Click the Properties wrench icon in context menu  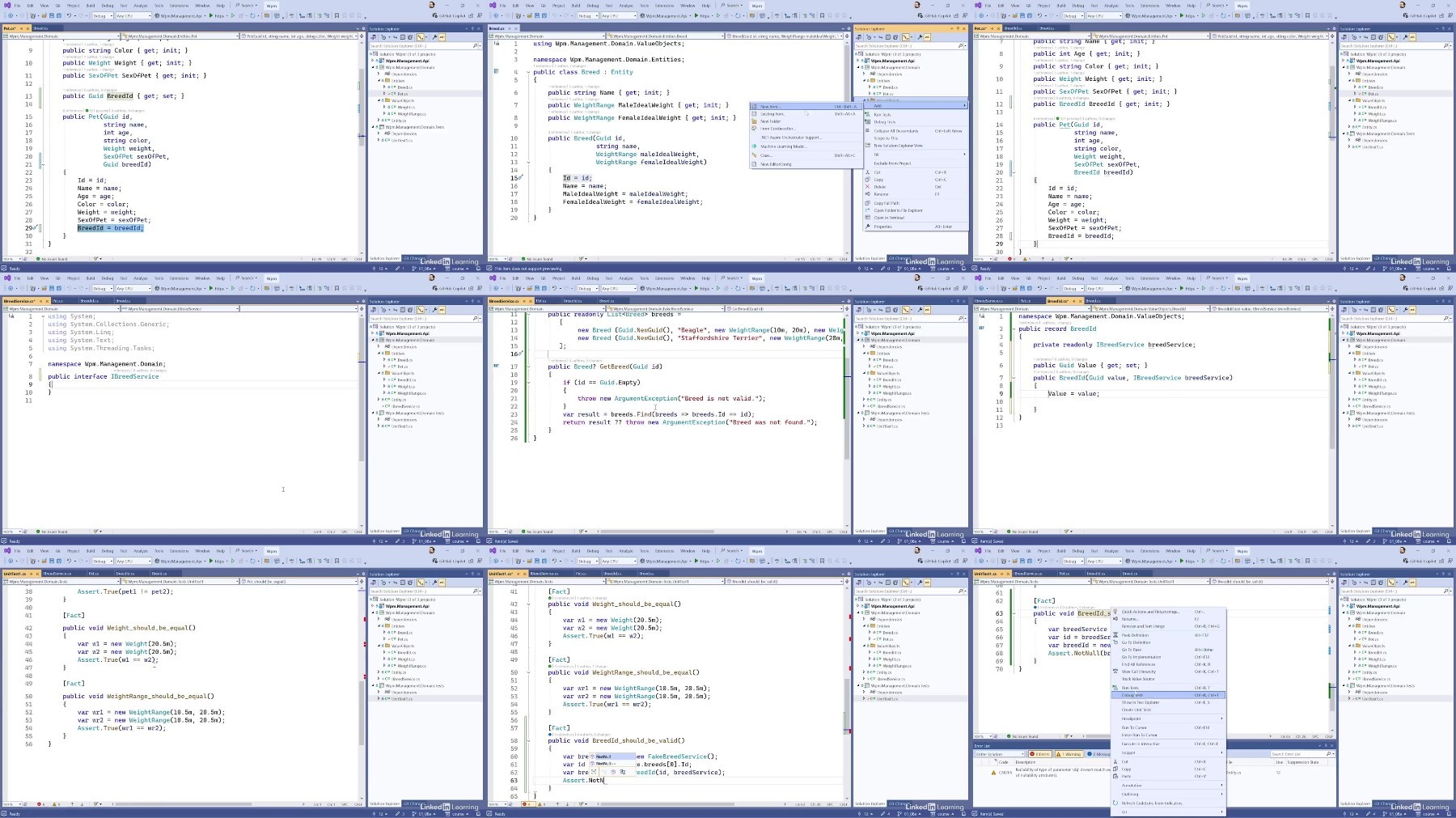[867, 227]
